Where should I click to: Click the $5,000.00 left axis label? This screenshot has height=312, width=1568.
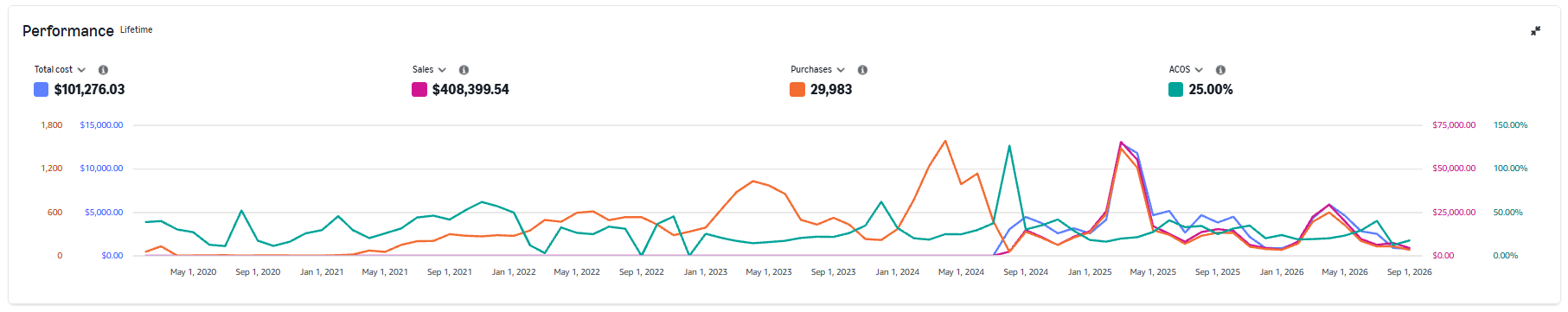104,213
